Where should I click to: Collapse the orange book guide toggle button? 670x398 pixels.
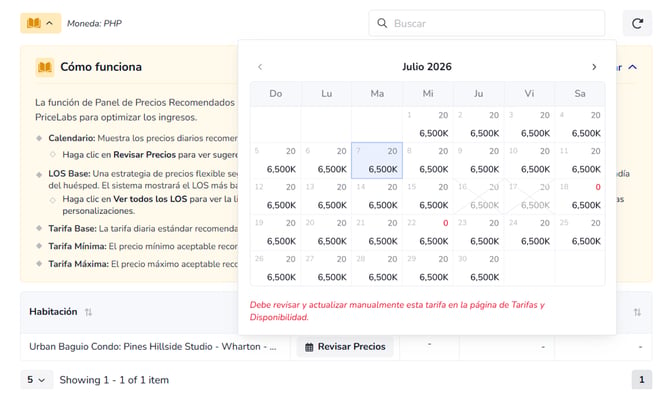[41, 23]
